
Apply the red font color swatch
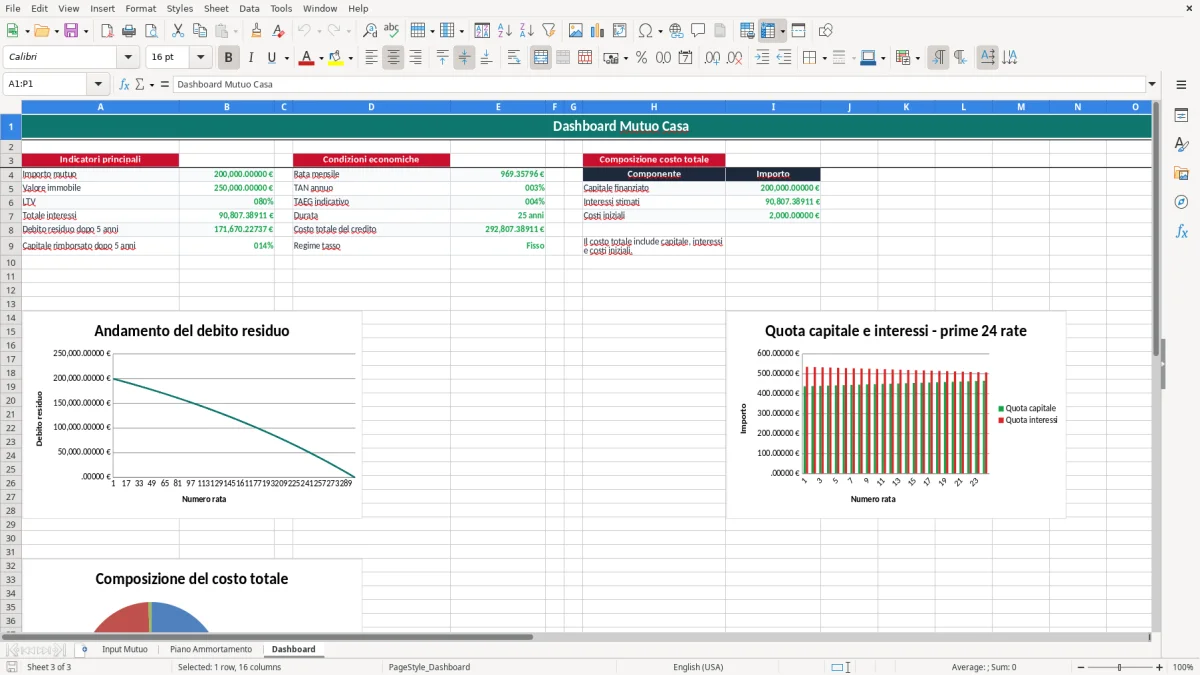[x=306, y=58]
